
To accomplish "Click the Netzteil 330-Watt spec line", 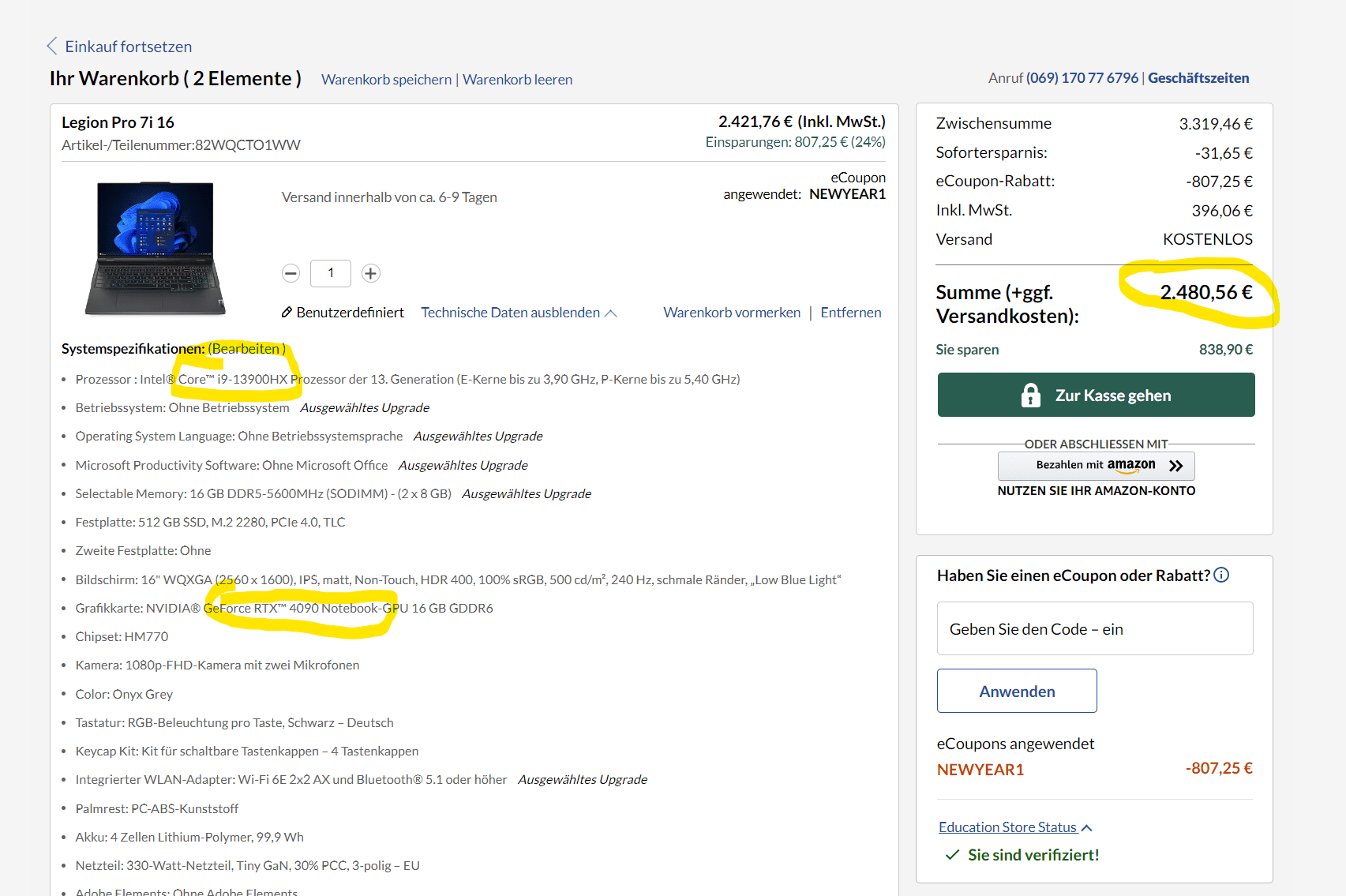I will click(x=247, y=865).
